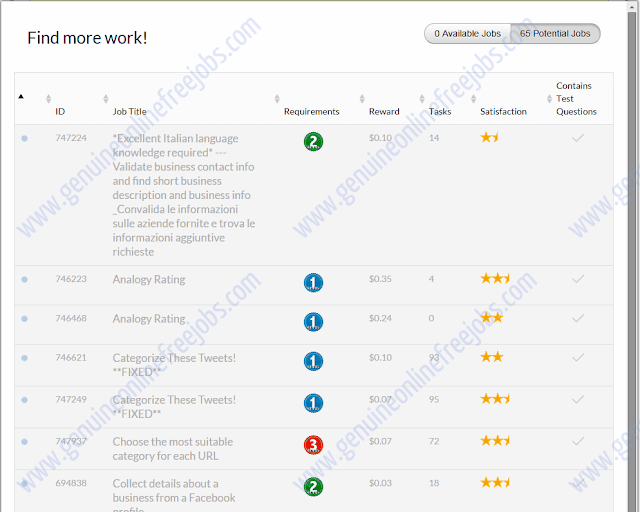Click the tasks count 72
This screenshot has height=512, width=640.
pyautogui.click(x=434, y=441)
